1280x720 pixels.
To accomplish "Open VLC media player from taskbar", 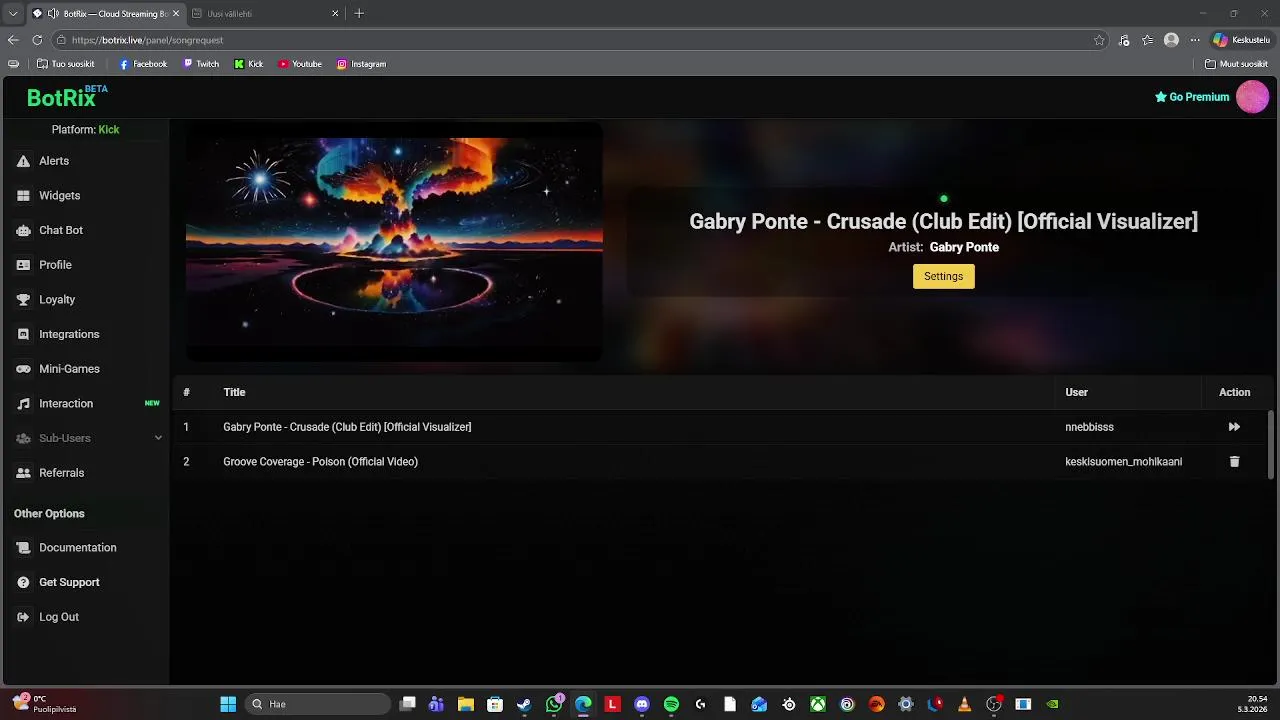I will point(964,704).
